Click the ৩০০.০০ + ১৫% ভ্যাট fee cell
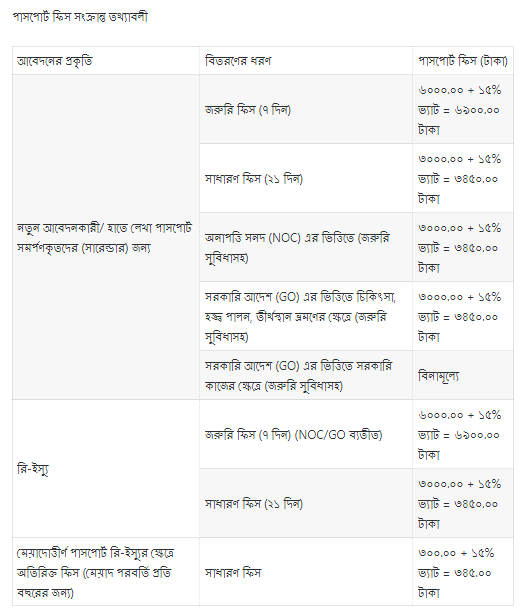The height and width of the screenshot is (612, 521). point(463,572)
